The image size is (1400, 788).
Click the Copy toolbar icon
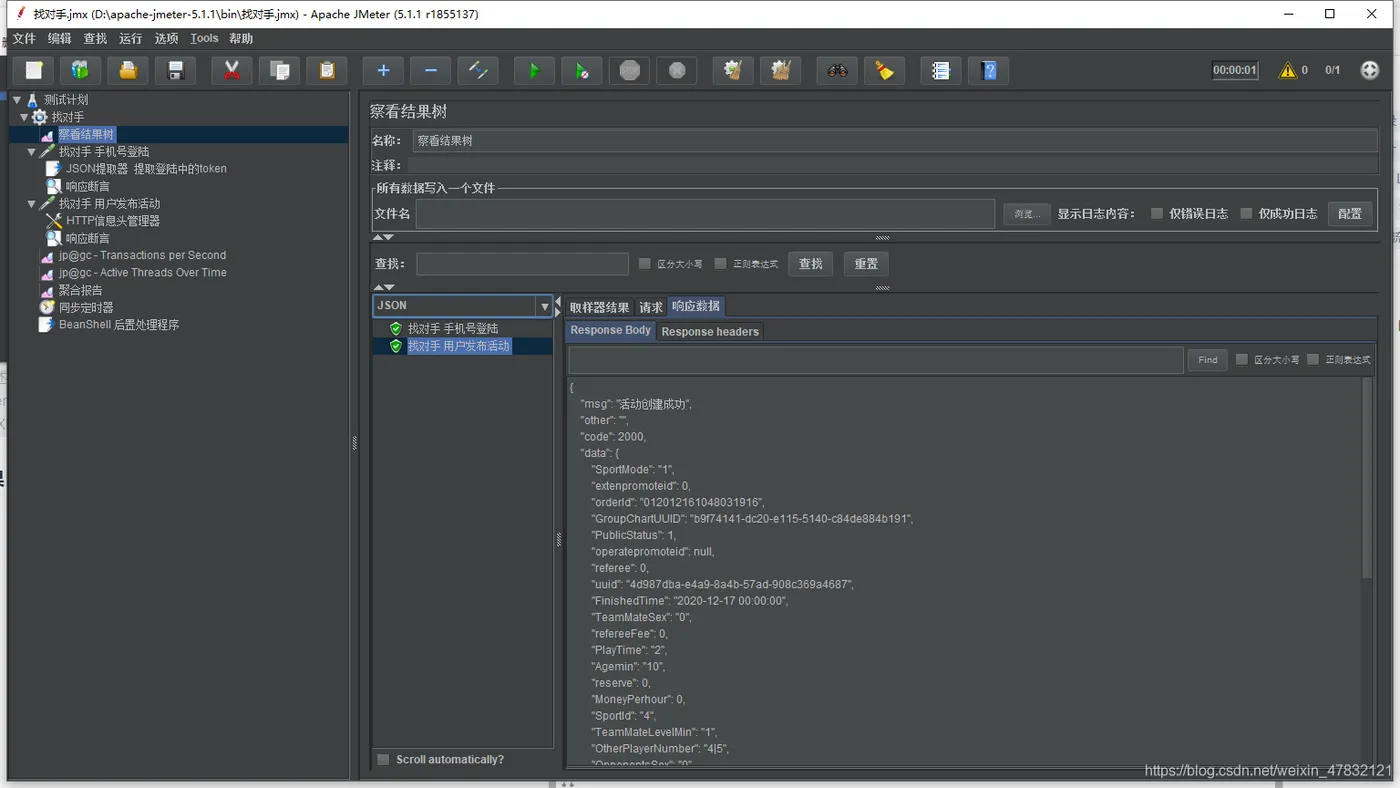click(280, 70)
